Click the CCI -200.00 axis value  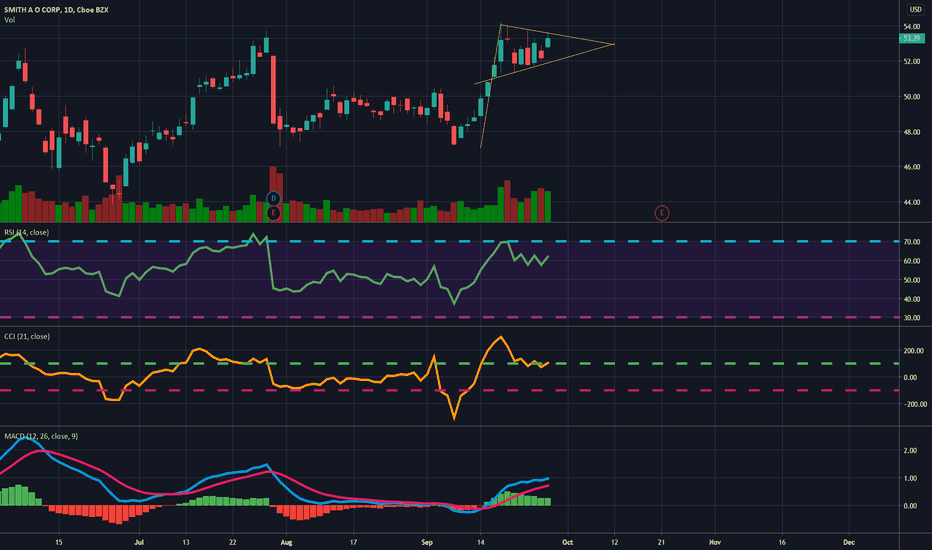914,404
